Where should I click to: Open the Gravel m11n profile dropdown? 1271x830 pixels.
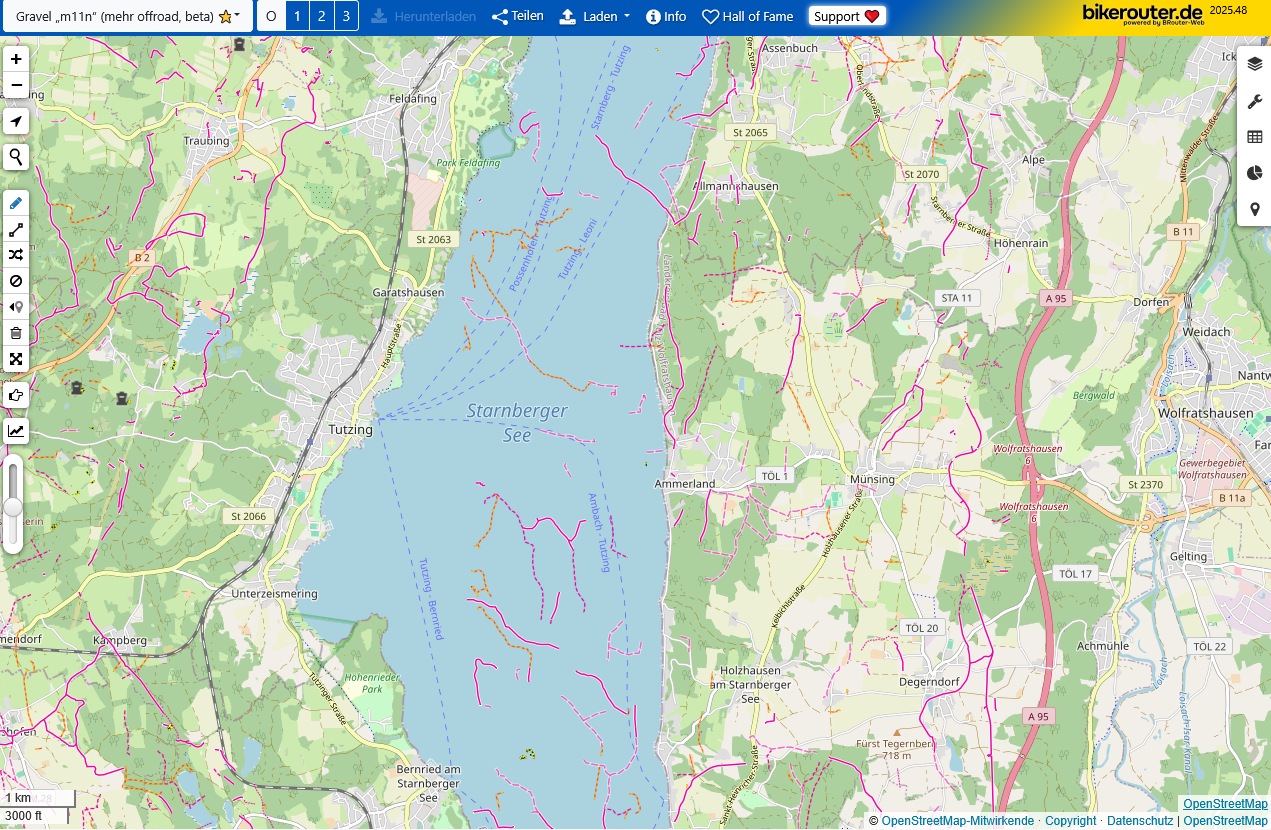(x=127, y=16)
